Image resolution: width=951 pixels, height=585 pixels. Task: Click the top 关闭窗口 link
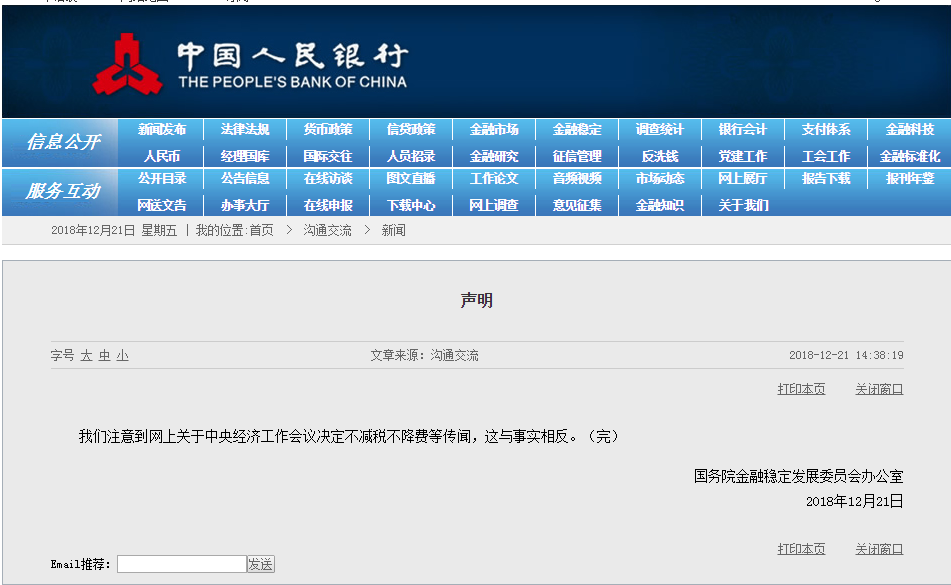879,389
